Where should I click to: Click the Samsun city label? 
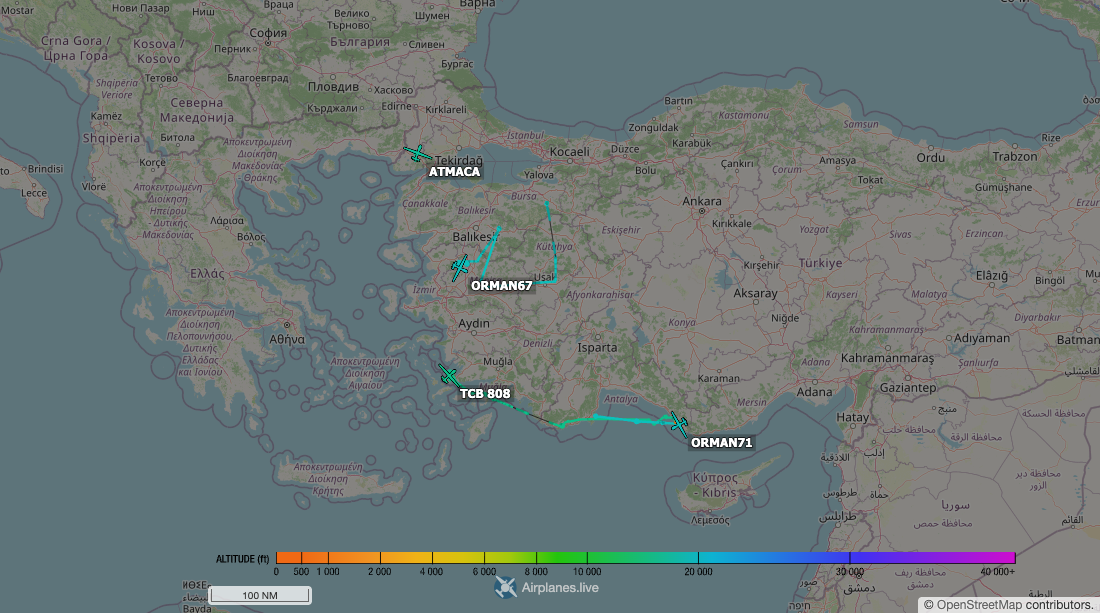[x=861, y=124]
